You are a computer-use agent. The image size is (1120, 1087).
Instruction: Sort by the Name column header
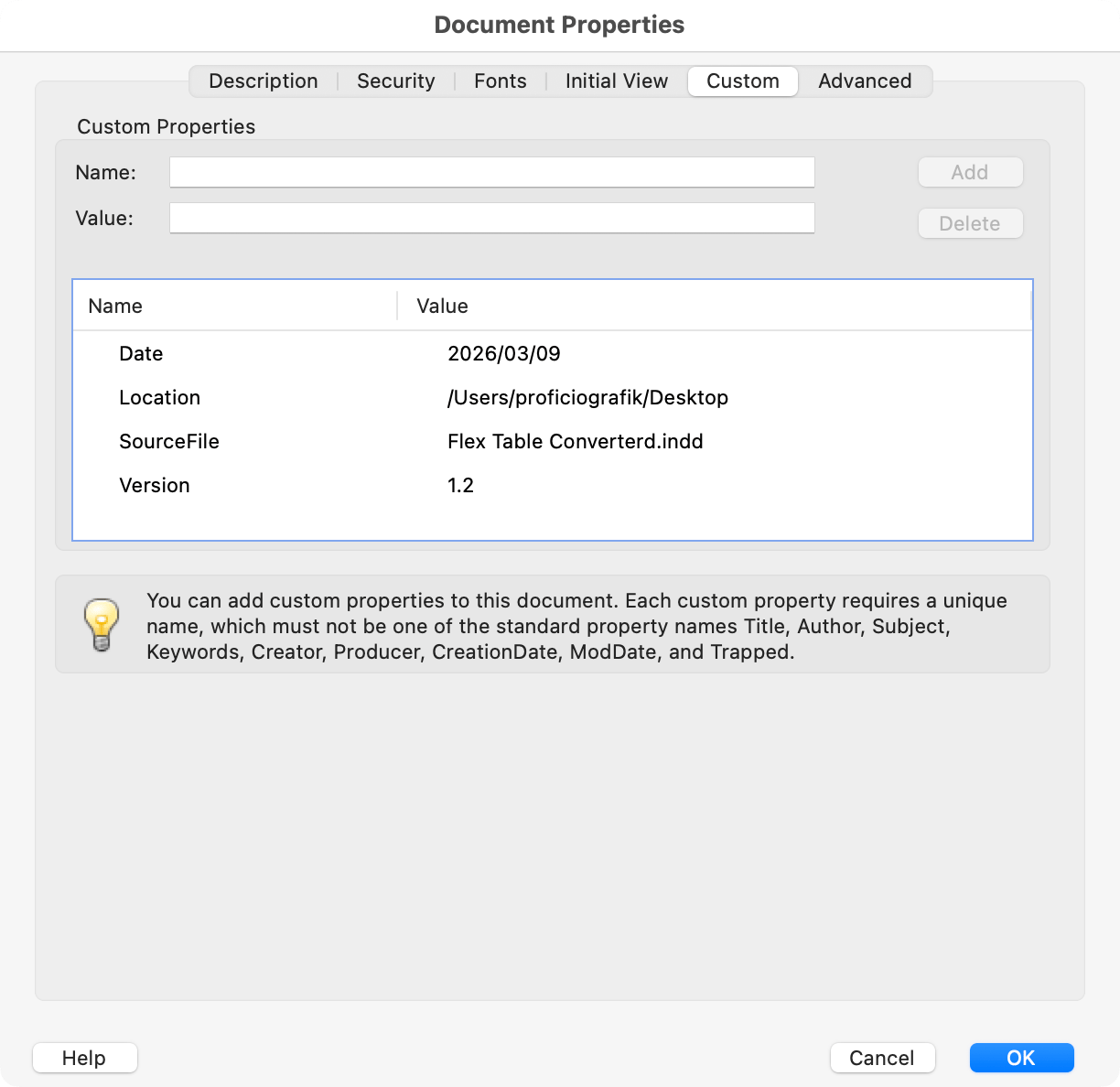click(115, 306)
